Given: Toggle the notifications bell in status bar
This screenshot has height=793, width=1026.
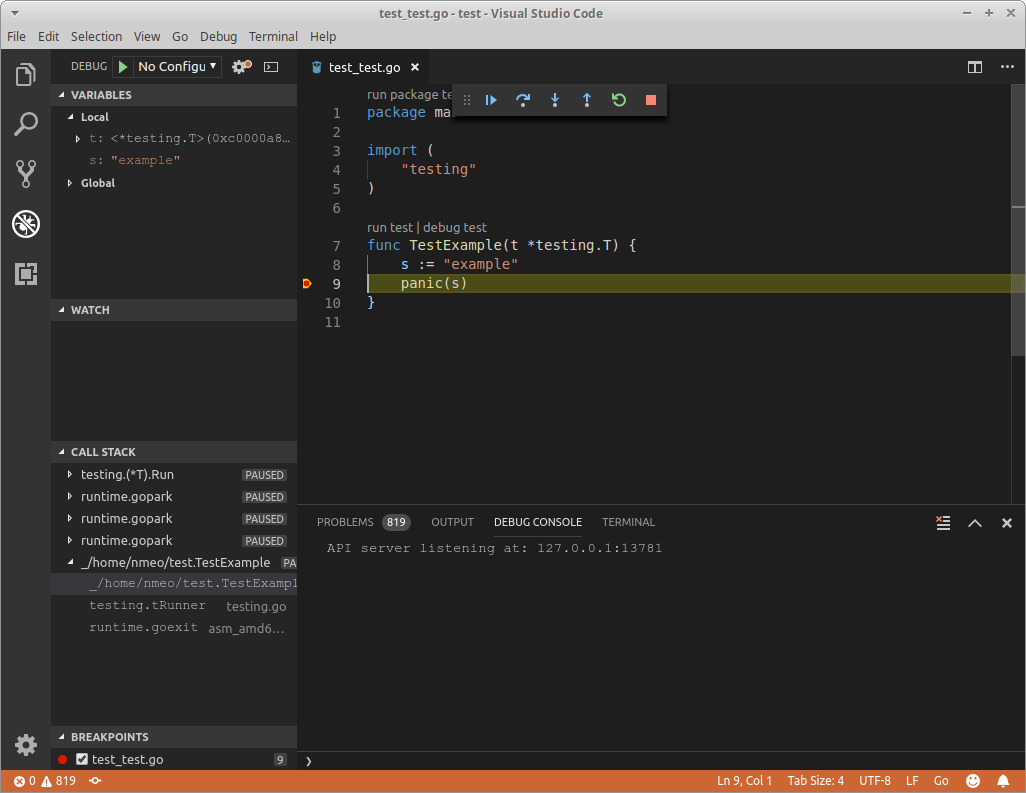Looking at the screenshot, I should 1005,780.
